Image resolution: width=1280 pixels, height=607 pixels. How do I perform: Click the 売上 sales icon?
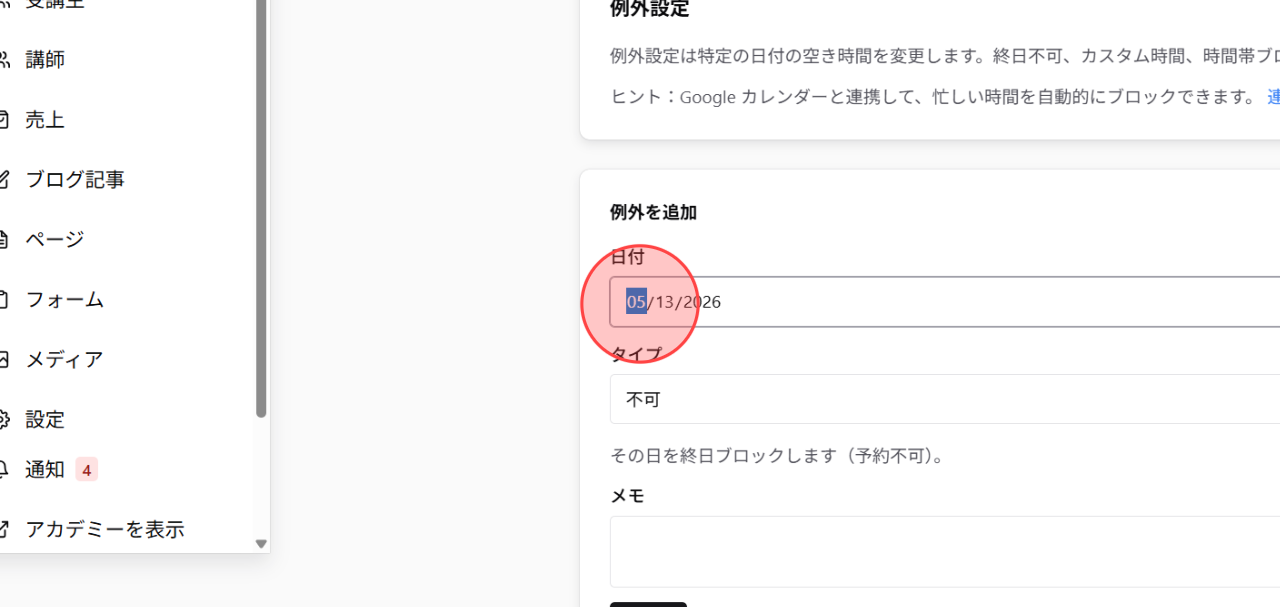click(3, 120)
